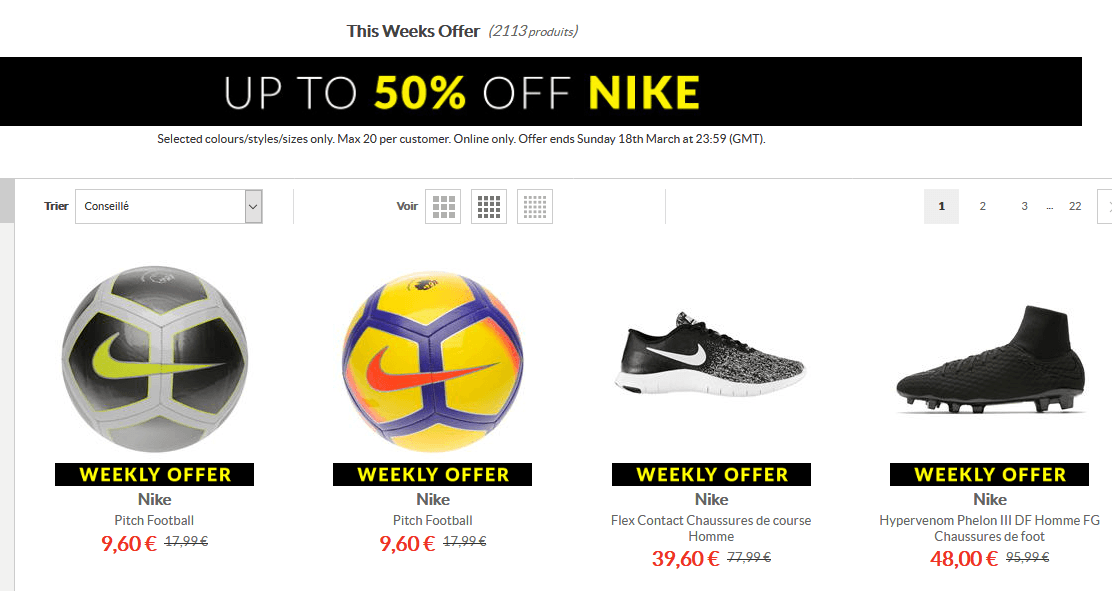Image resolution: width=1112 pixels, height=591 pixels.
Task: Select the medium grid view icon
Action: tap(442, 206)
